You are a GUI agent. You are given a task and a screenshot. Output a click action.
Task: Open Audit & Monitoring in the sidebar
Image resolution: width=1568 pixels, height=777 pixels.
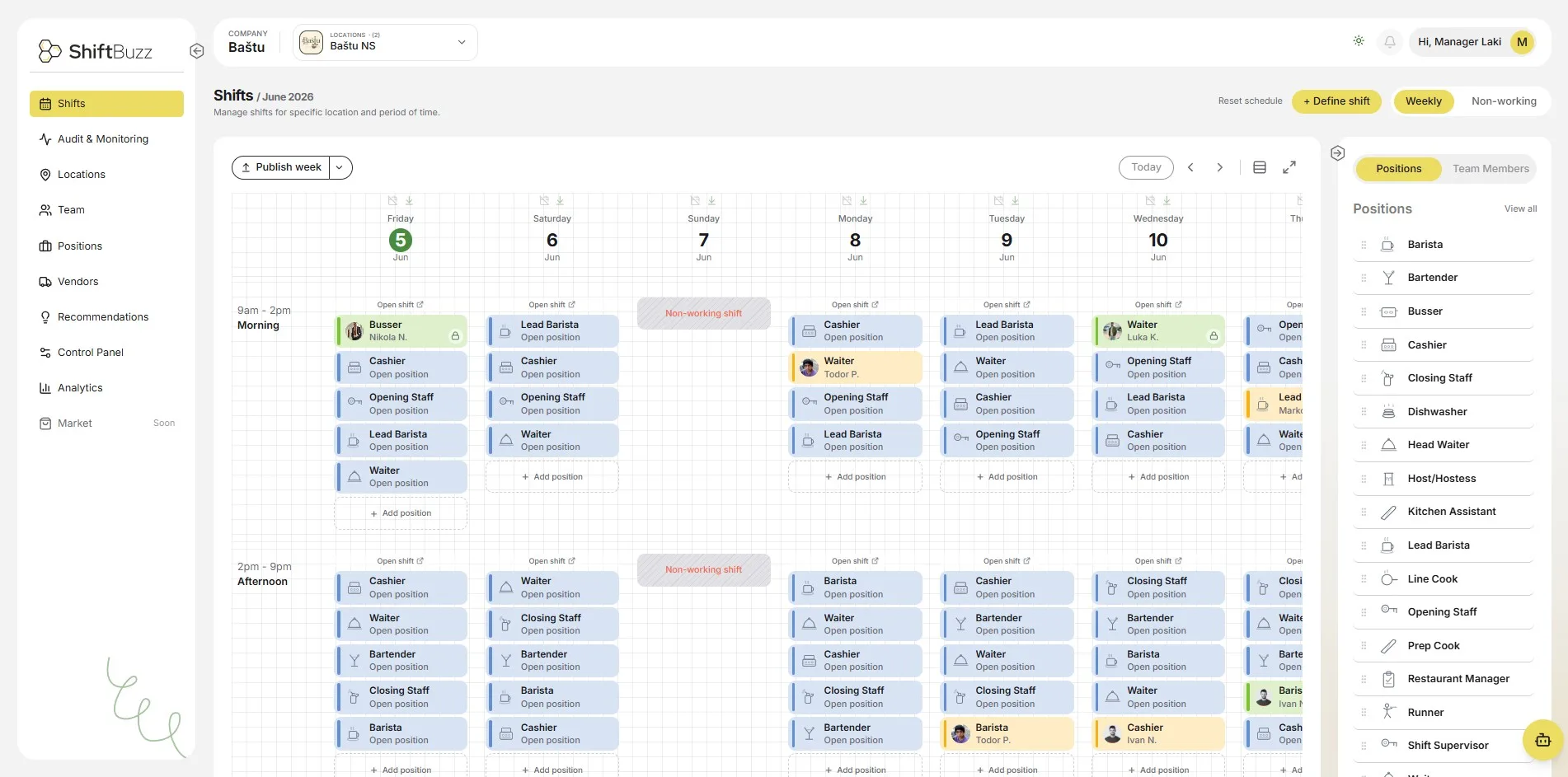tap(106, 139)
